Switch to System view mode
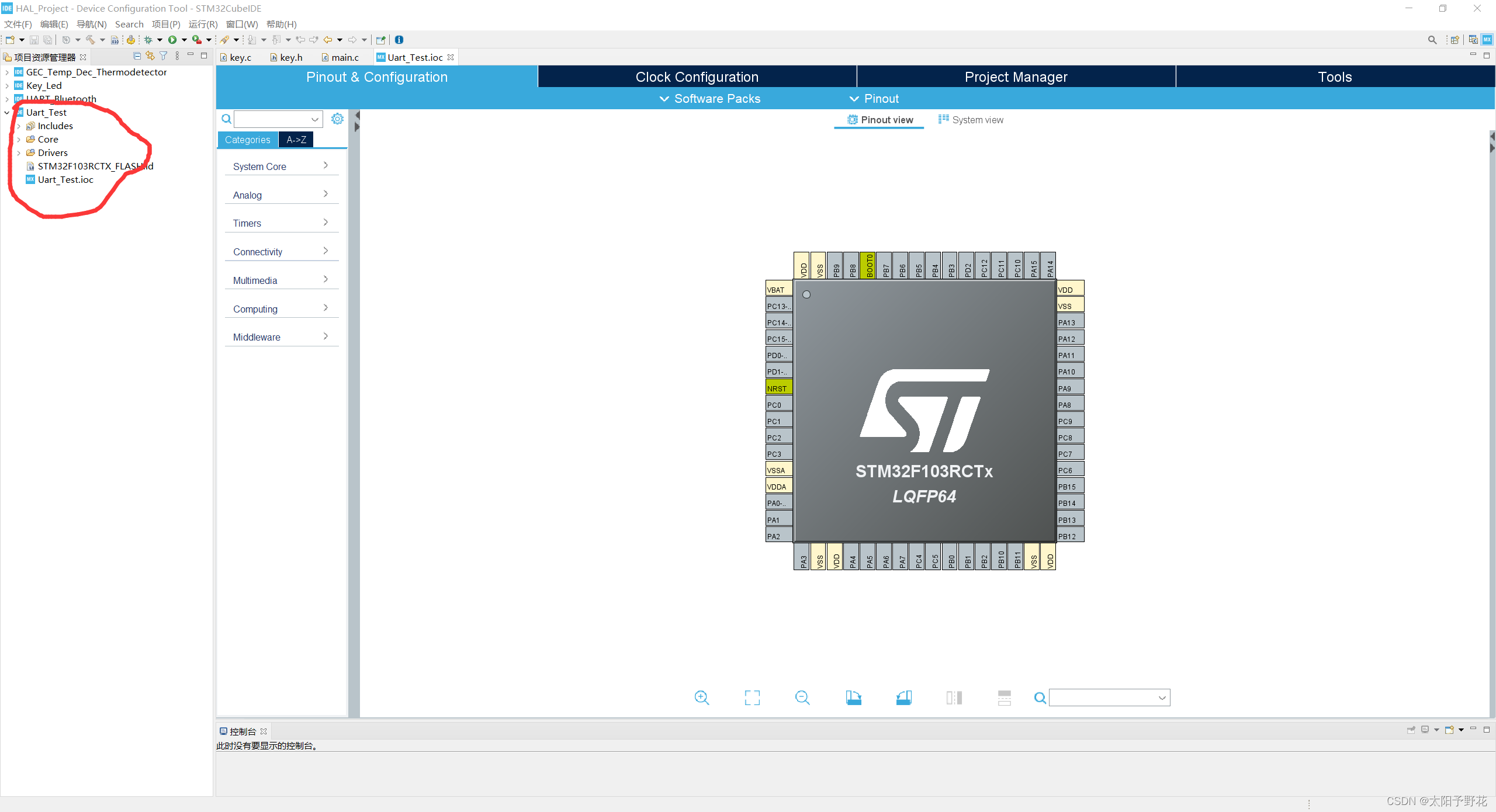Viewport: 1496px width, 812px height. coord(976,120)
